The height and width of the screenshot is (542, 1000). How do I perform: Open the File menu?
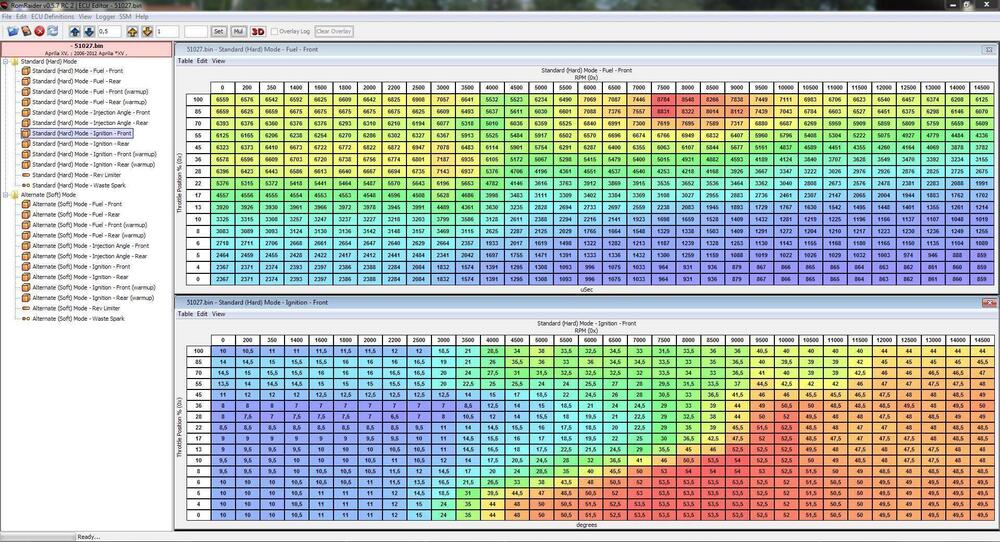coord(7,17)
